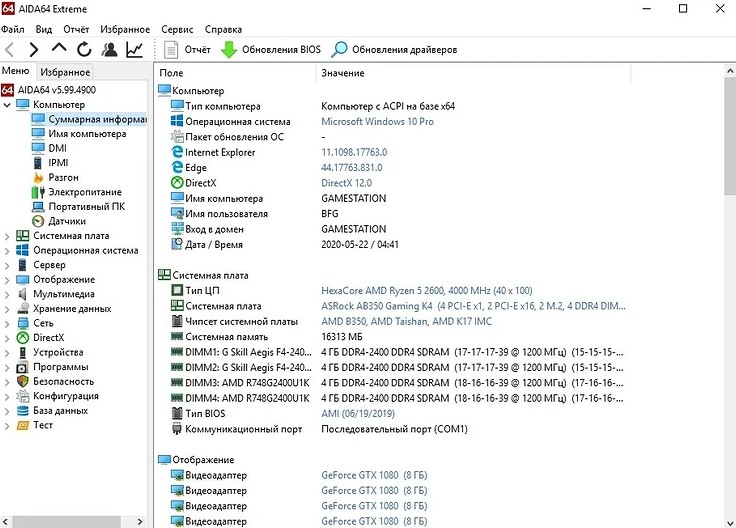Expand the DirectX tree node
Viewport: 736px width, 528px height.
coord(7,338)
